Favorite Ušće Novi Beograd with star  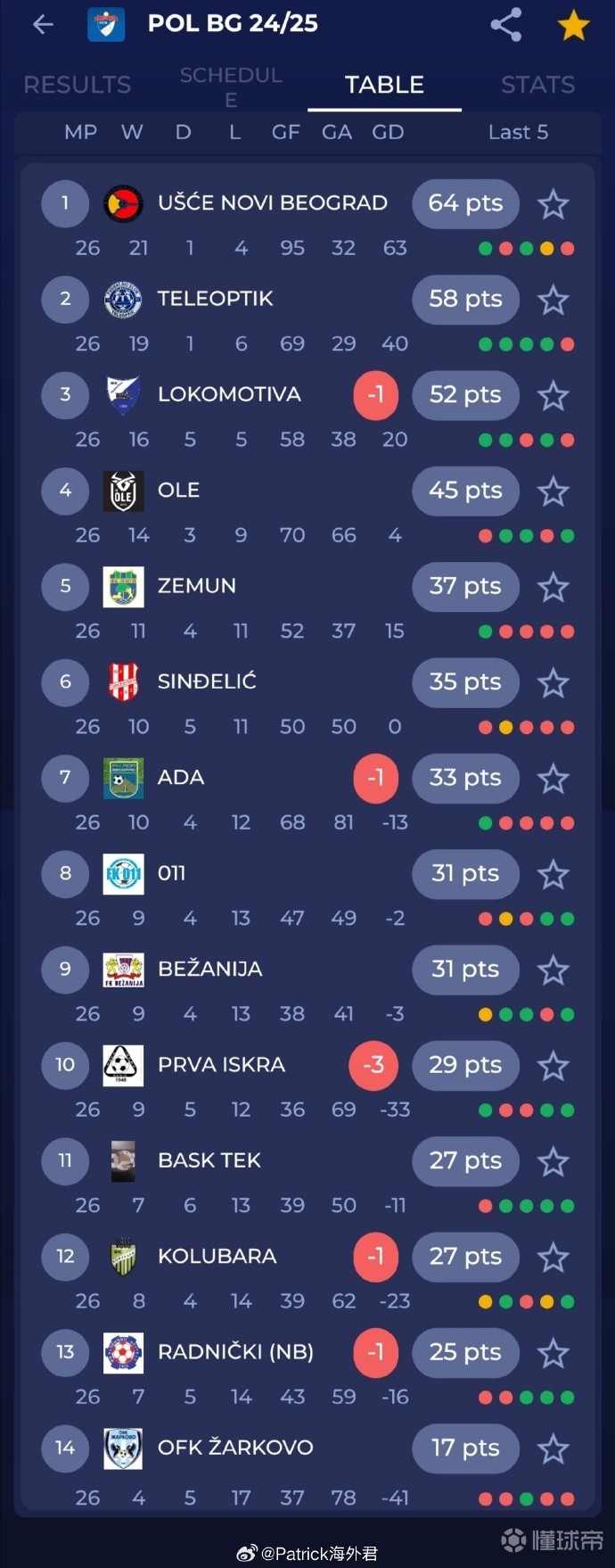pyautogui.click(x=553, y=204)
